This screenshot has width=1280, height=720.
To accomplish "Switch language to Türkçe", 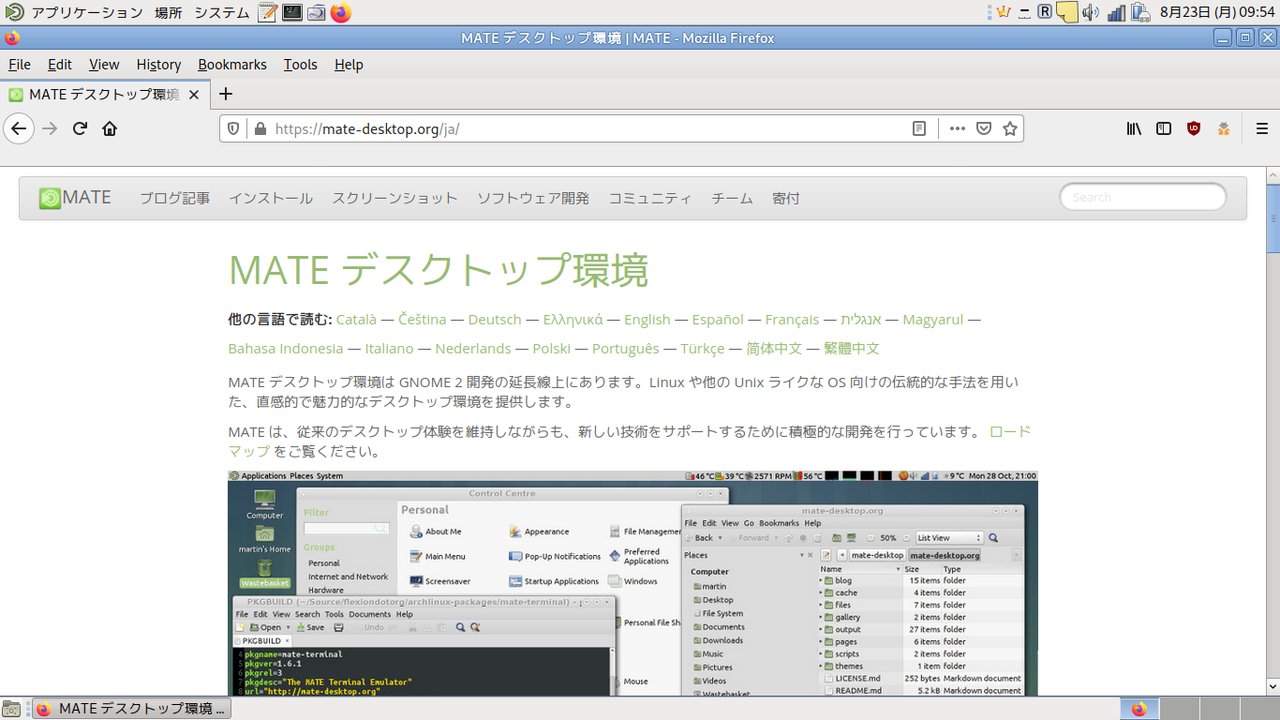I will (x=702, y=348).
